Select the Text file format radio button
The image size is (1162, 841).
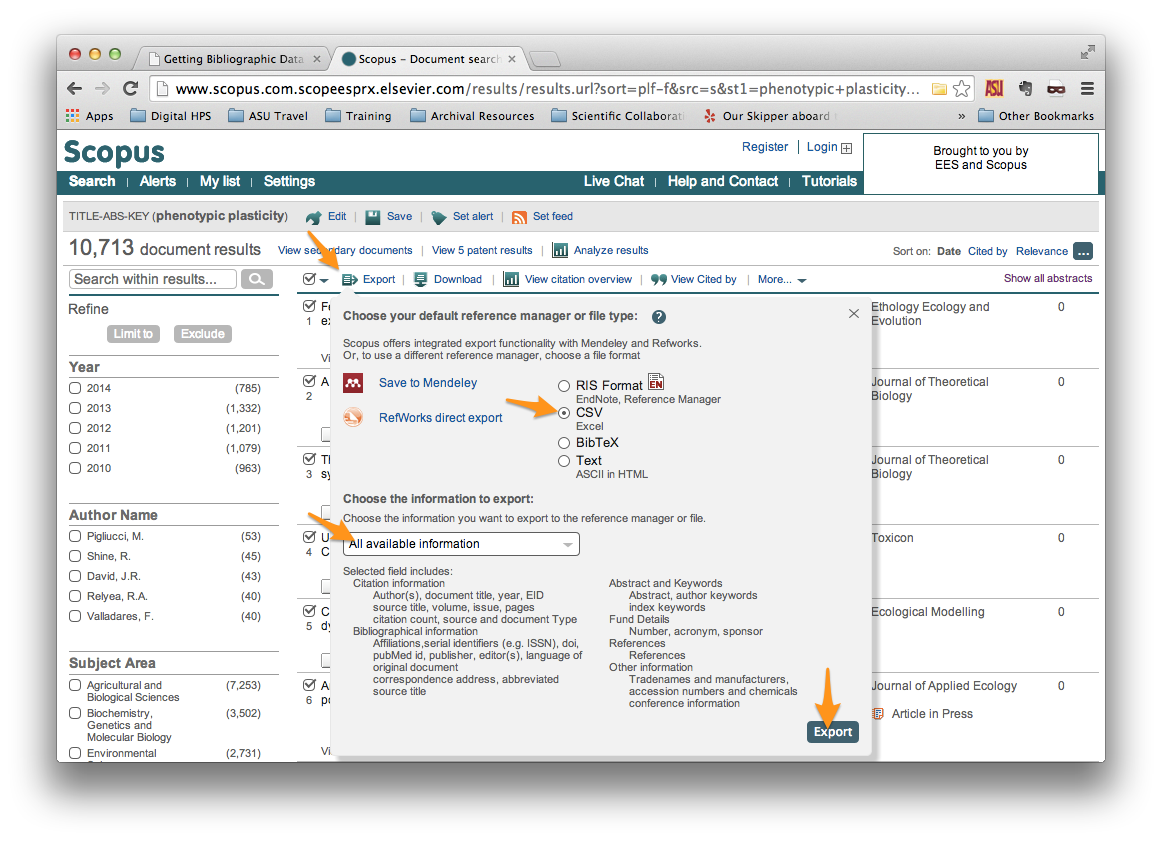[x=564, y=461]
